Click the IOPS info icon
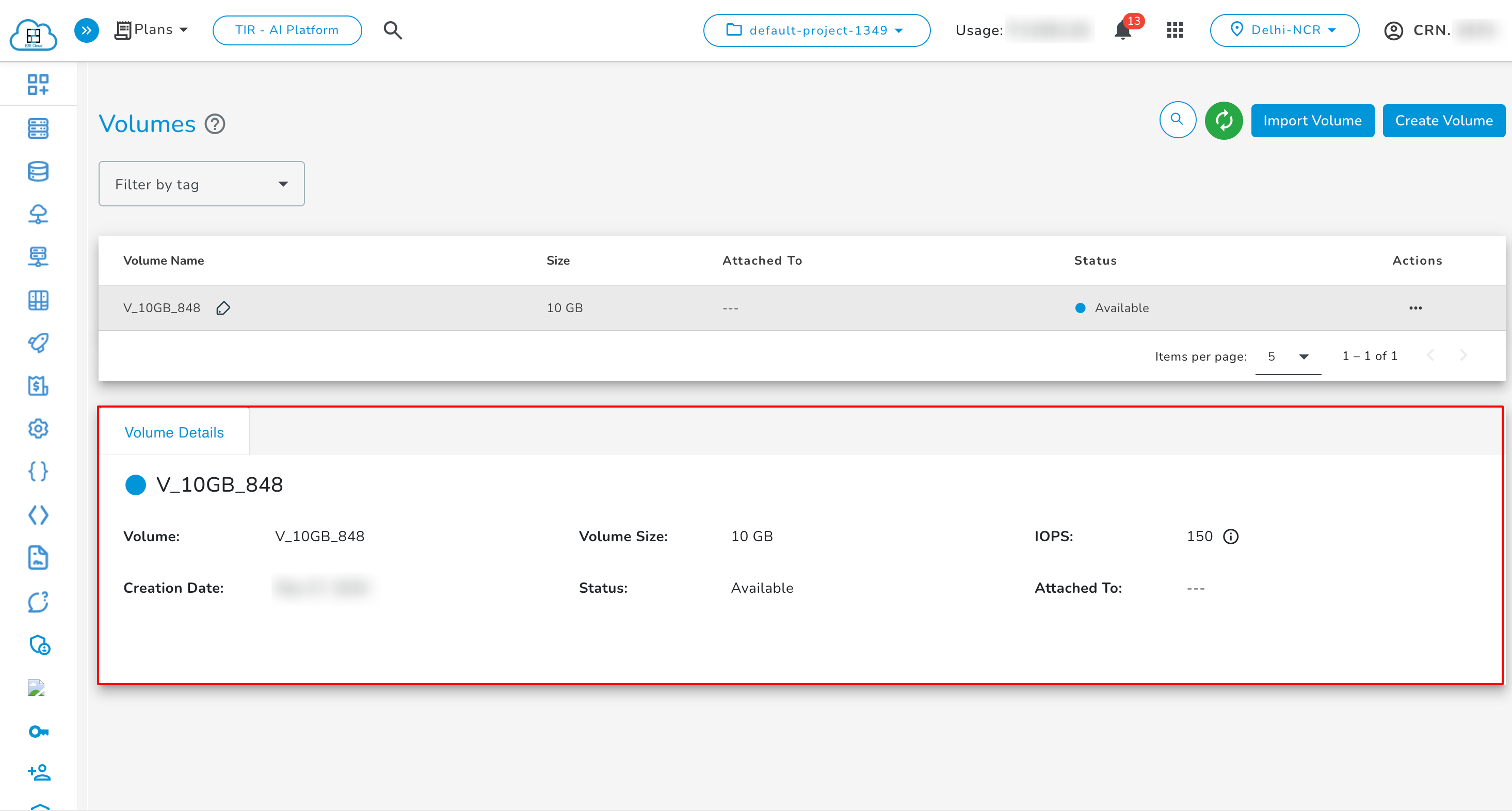1512x811 pixels. point(1230,537)
